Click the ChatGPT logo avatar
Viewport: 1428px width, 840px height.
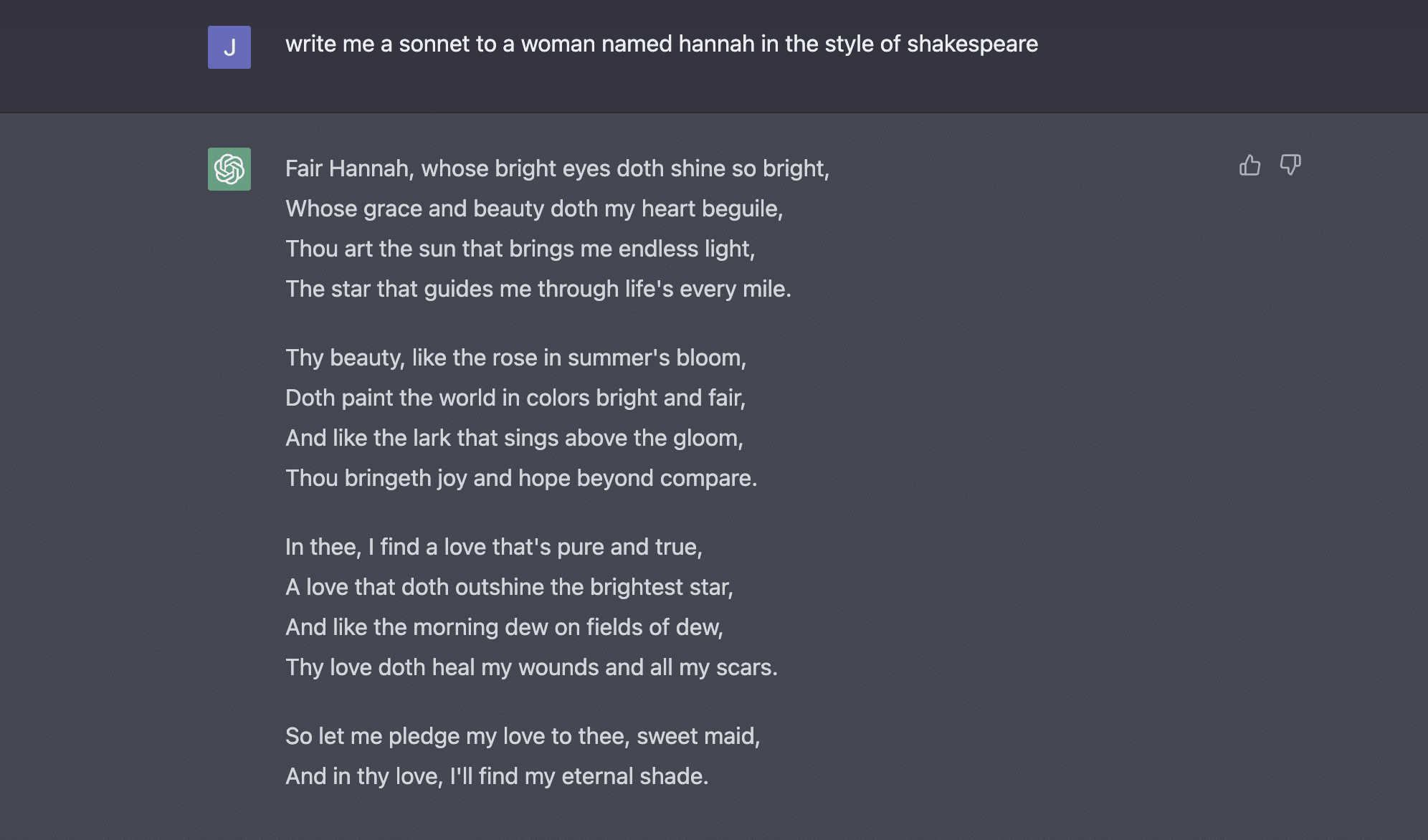(229, 169)
